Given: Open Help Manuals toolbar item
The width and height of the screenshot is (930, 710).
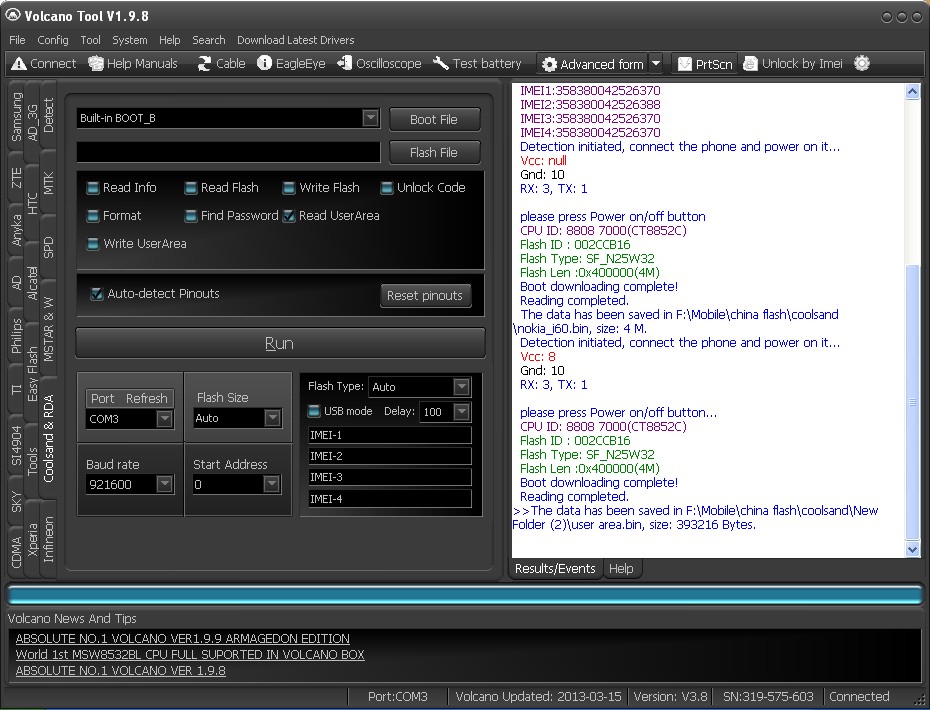Looking at the screenshot, I should [133, 63].
